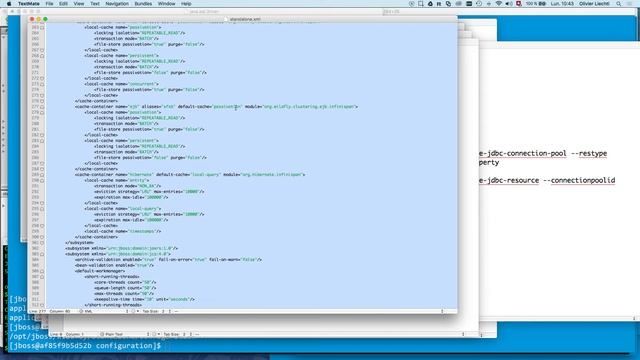The image size is (640, 360).
Task: Open the Apple menu
Action: [x=9, y=4]
